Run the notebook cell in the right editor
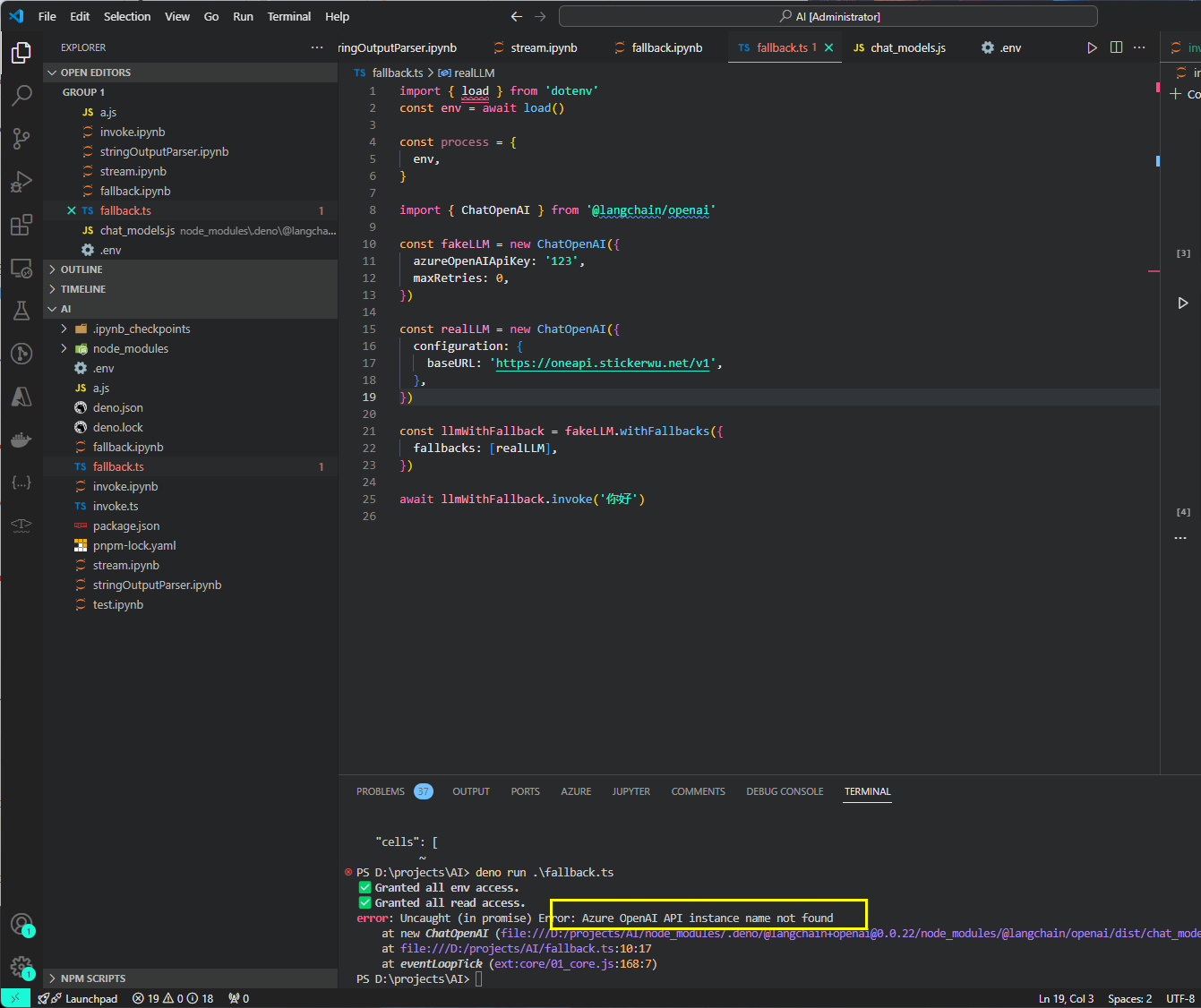The height and width of the screenshot is (1008, 1201). click(1183, 303)
